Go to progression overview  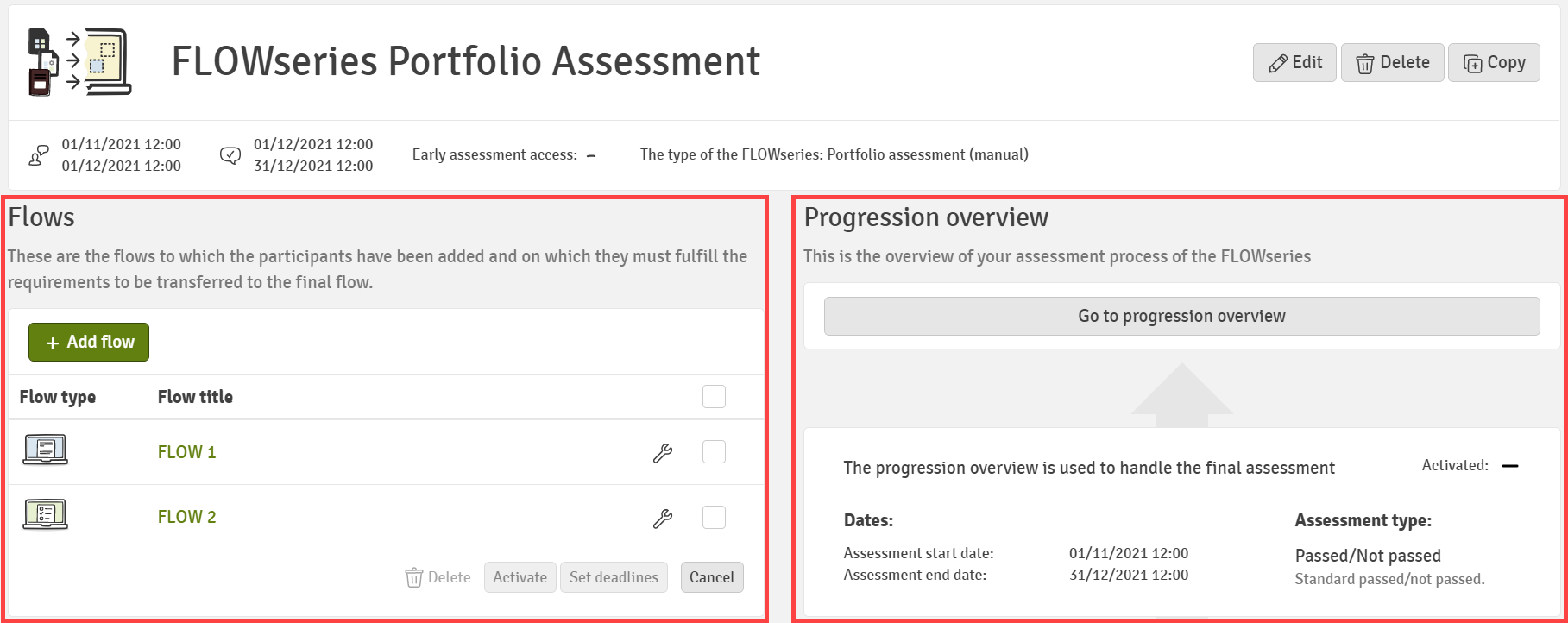(1181, 316)
